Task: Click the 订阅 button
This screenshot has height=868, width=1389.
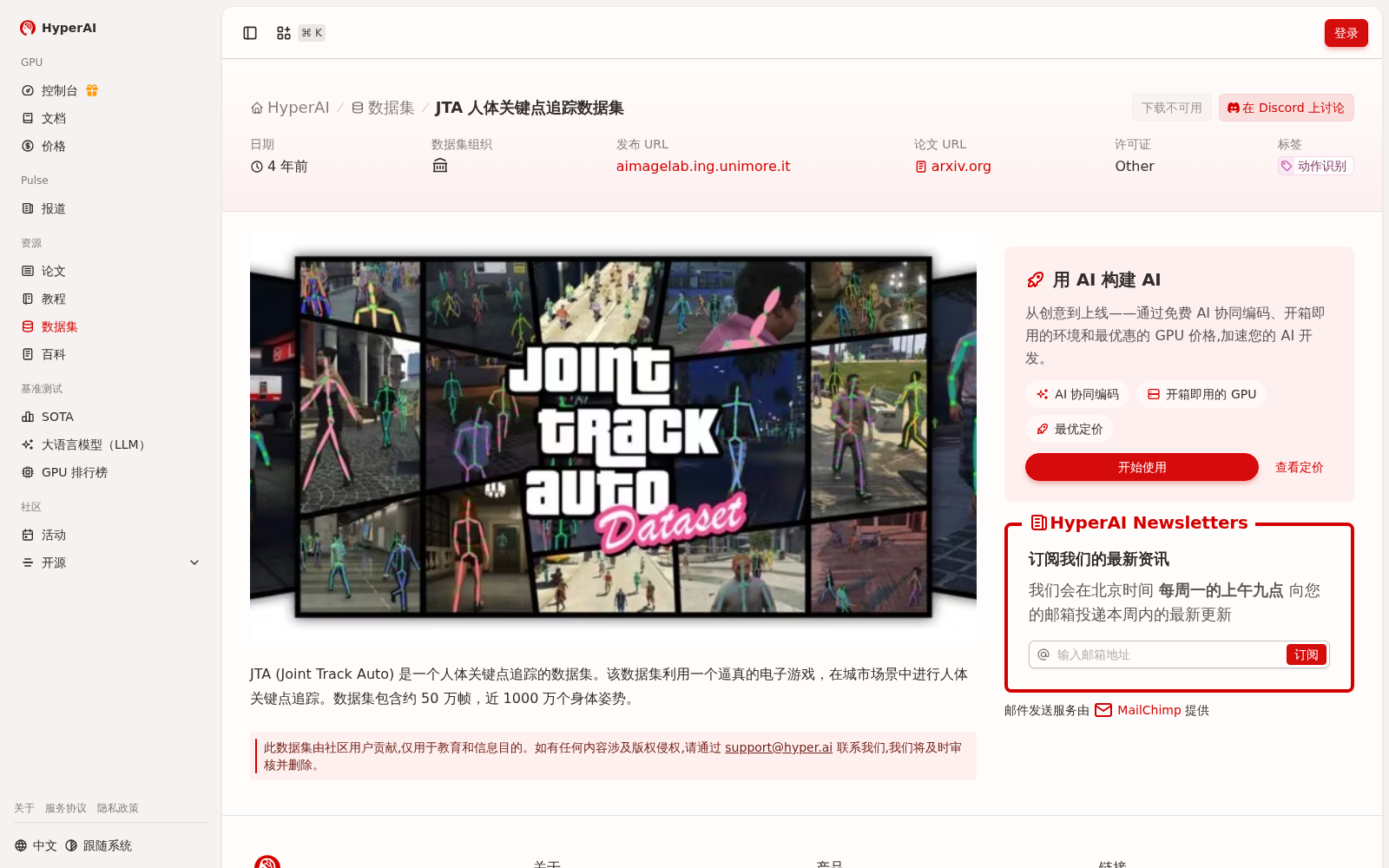Action: [1306, 654]
